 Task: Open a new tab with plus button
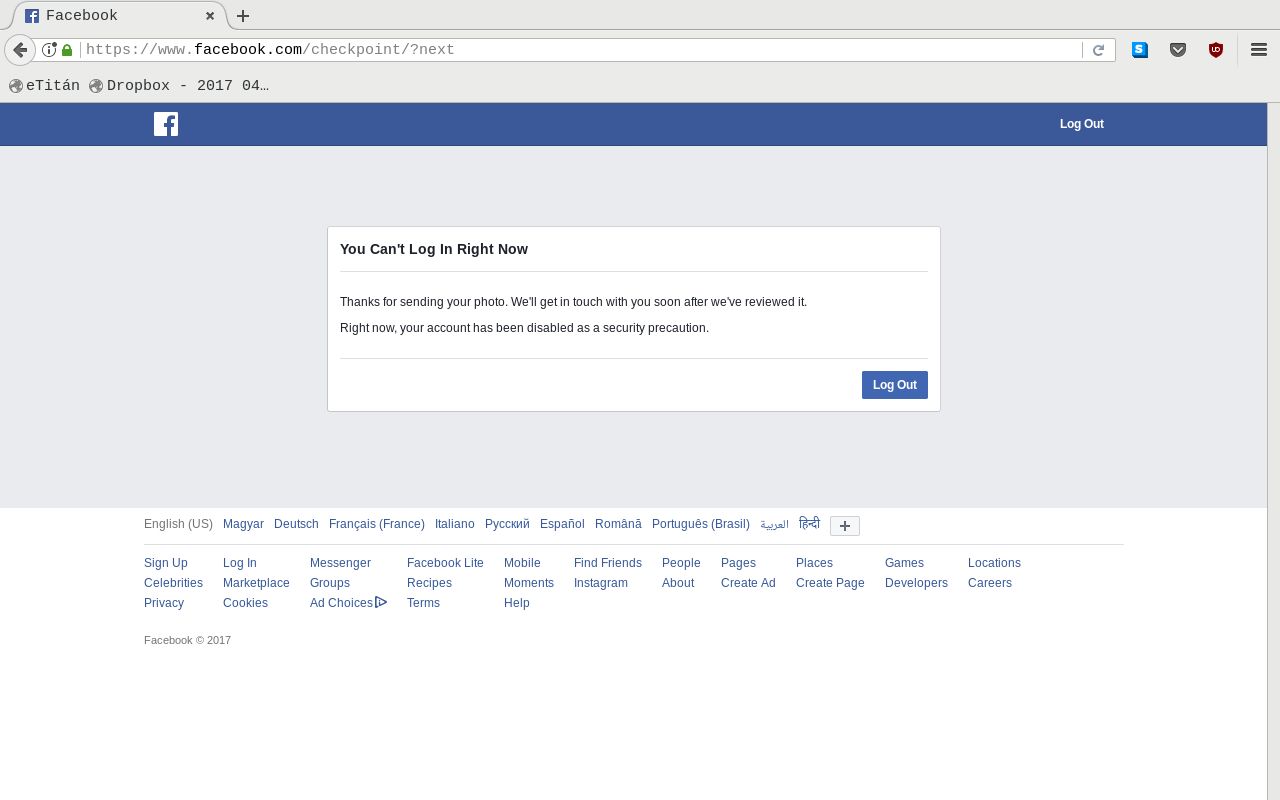(x=243, y=16)
